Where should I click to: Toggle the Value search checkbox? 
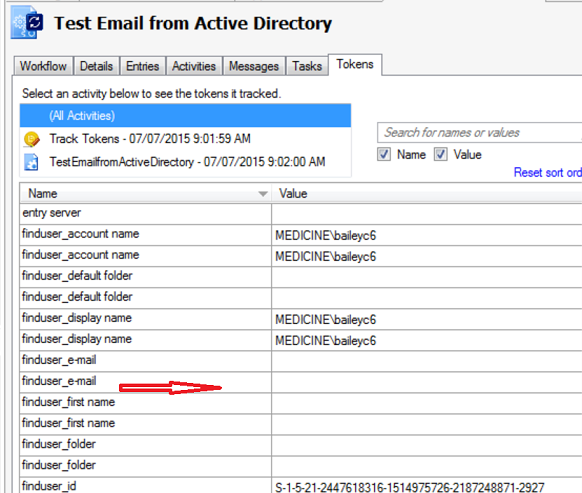(x=441, y=154)
